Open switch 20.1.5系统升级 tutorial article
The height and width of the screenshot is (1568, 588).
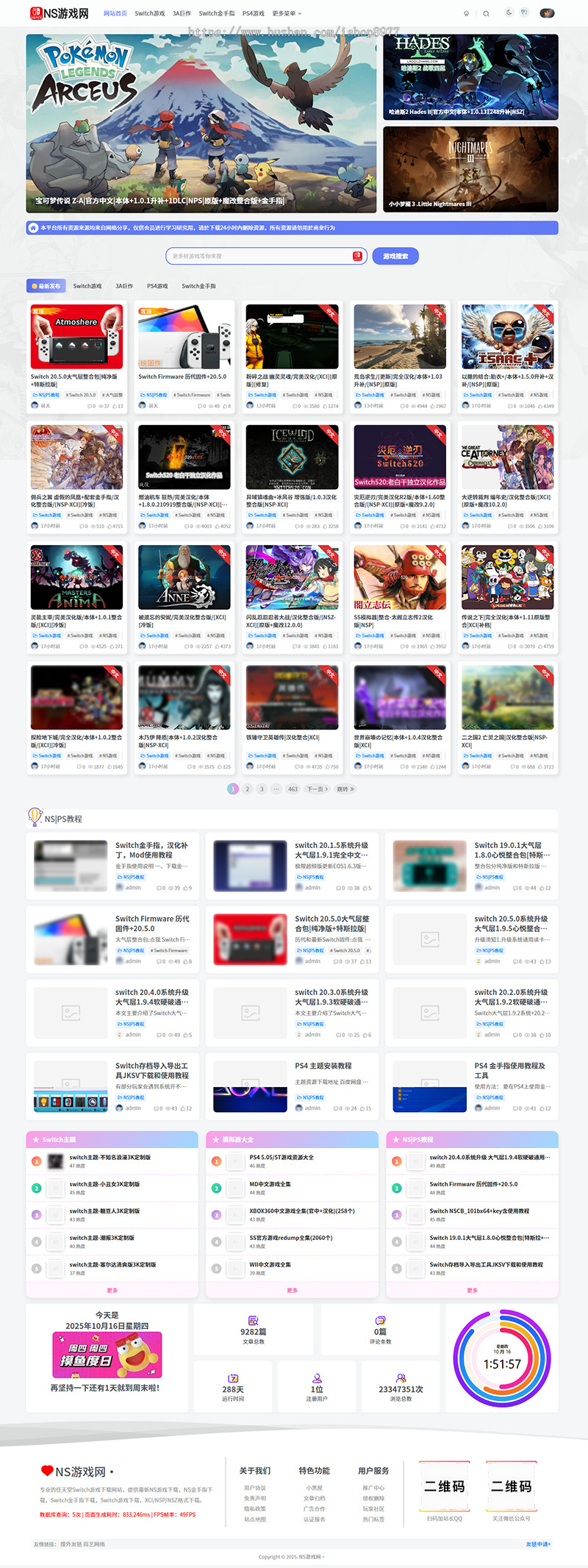pos(331,850)
